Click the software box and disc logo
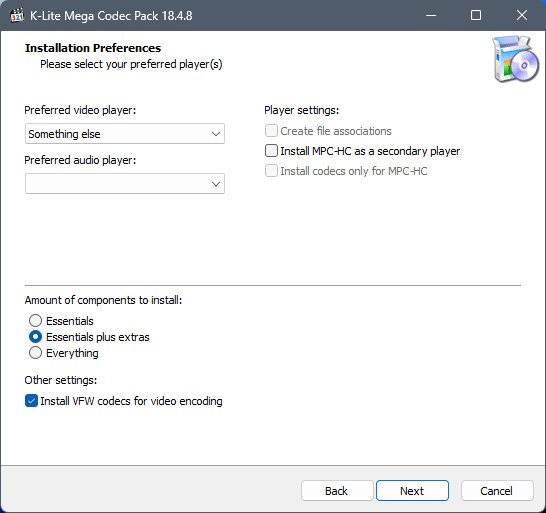The width and height of the screenshot is (546, 513). coord(515,59)
